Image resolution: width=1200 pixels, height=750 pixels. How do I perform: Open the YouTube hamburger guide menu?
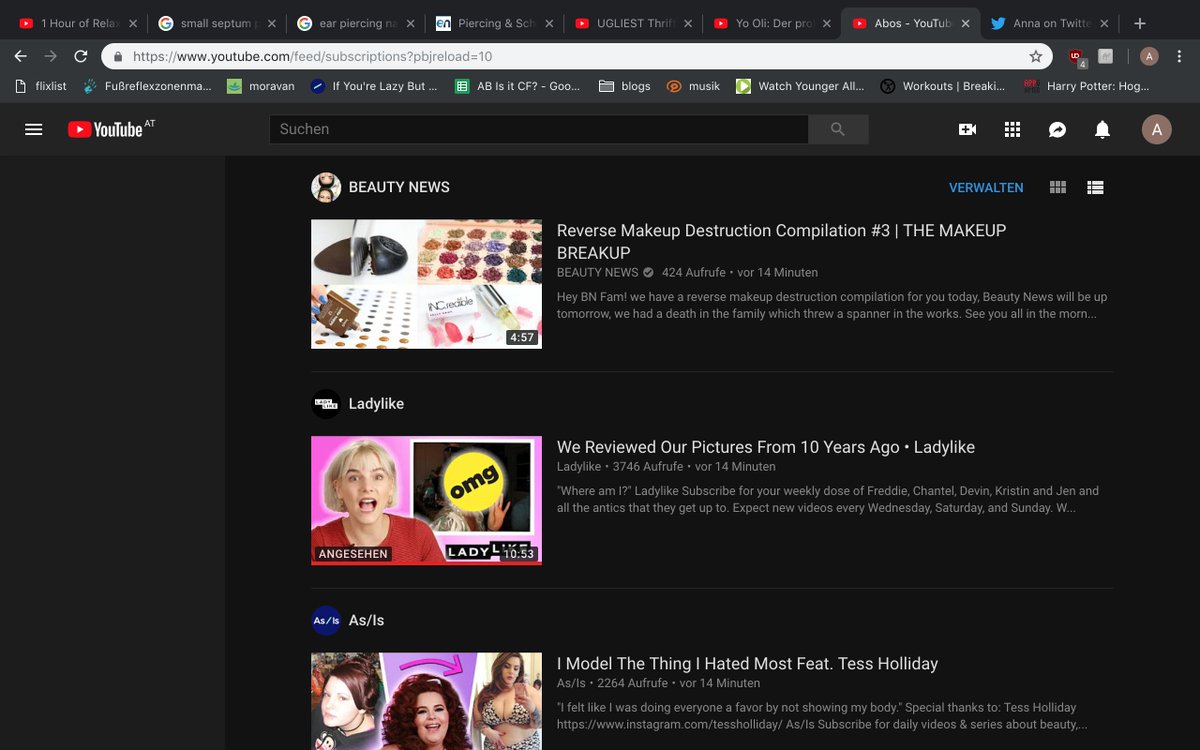point(33,129)
